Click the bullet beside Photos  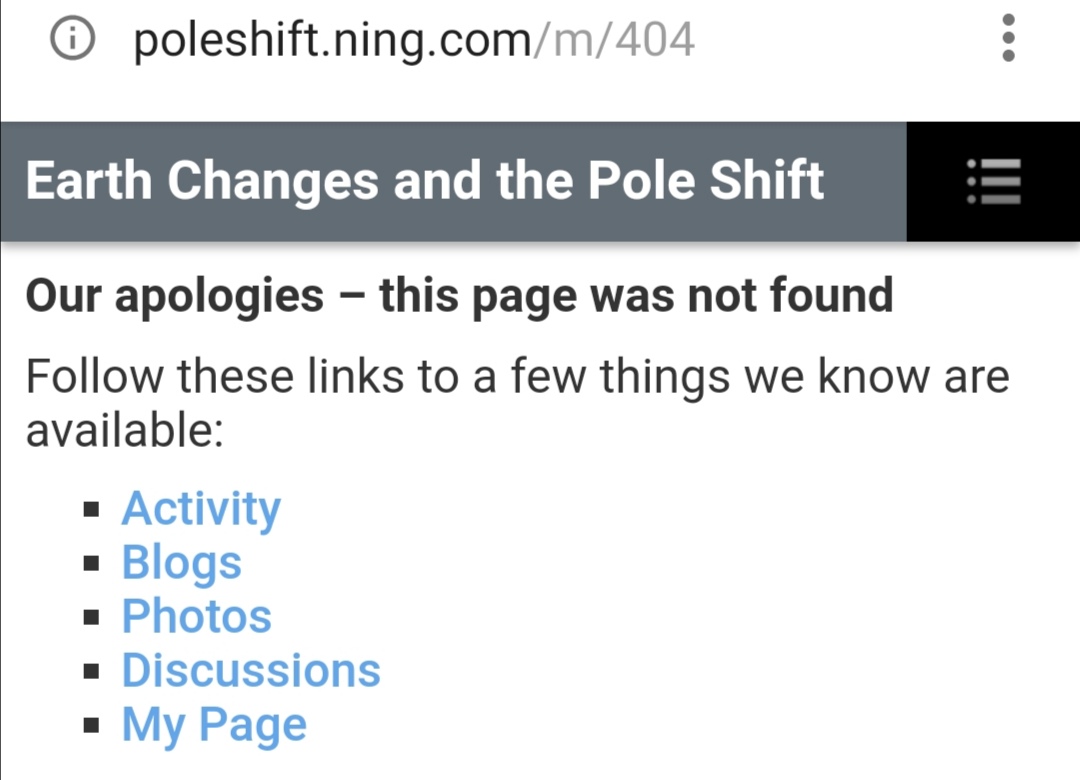pyautogui.click(x=91, y=617)
